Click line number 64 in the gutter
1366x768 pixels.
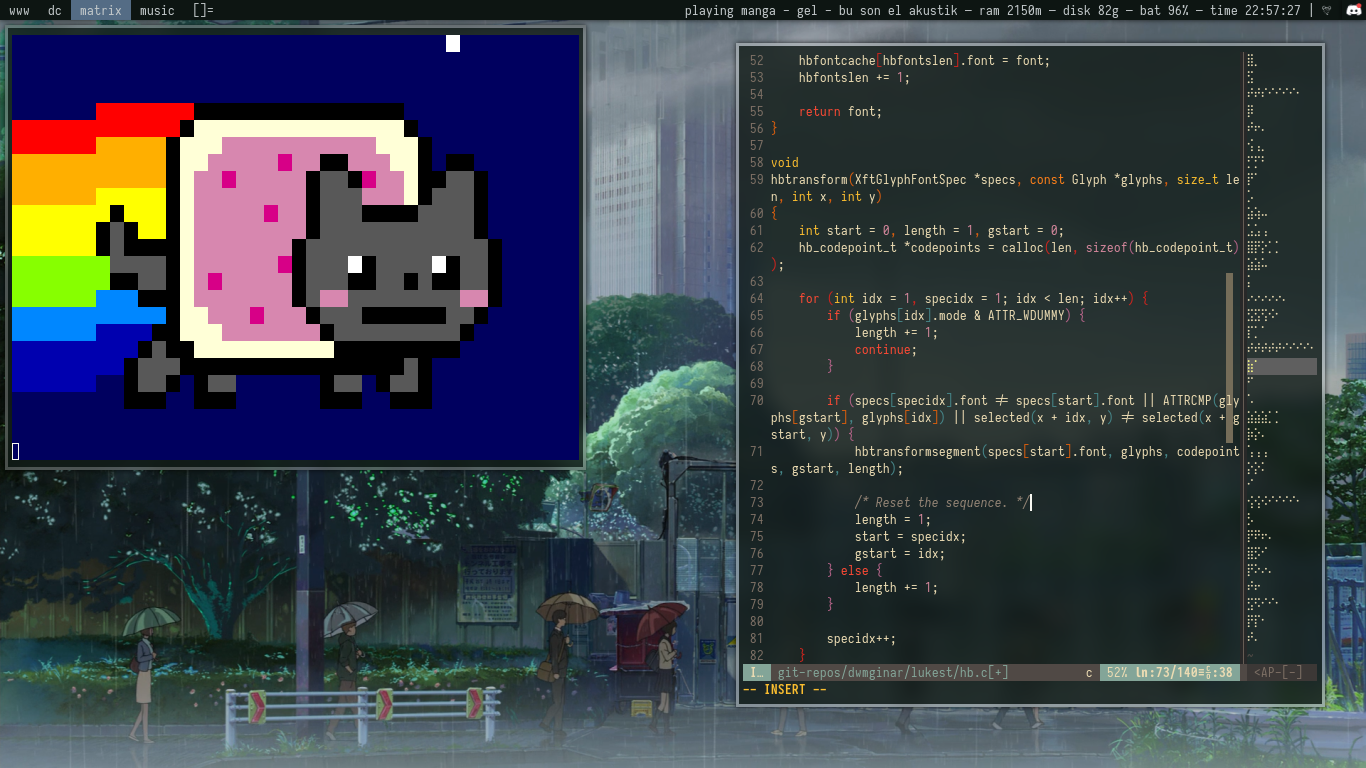pyautogui.click(x=756, y=298)
